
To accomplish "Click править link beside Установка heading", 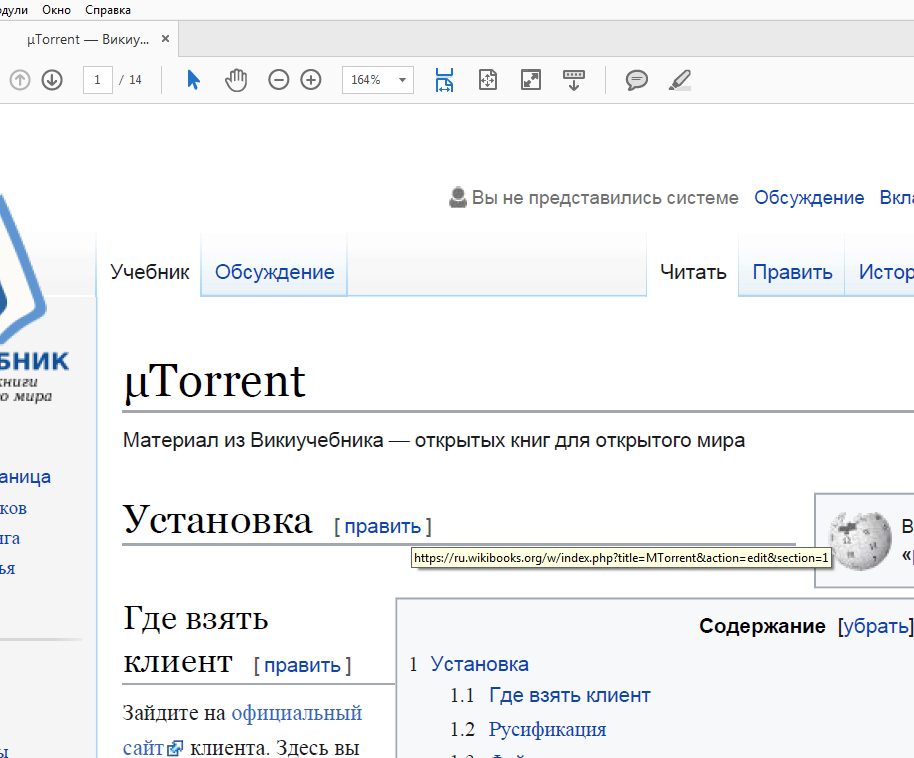I will (x=382, y=526).
